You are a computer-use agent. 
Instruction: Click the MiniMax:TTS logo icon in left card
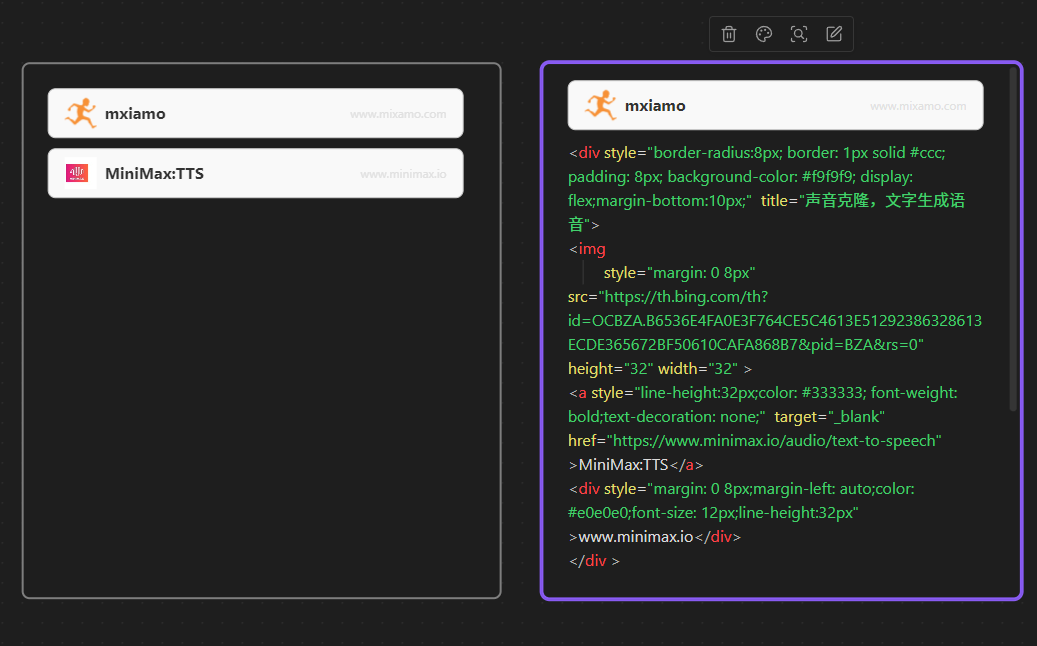click(x=77, y=173)
